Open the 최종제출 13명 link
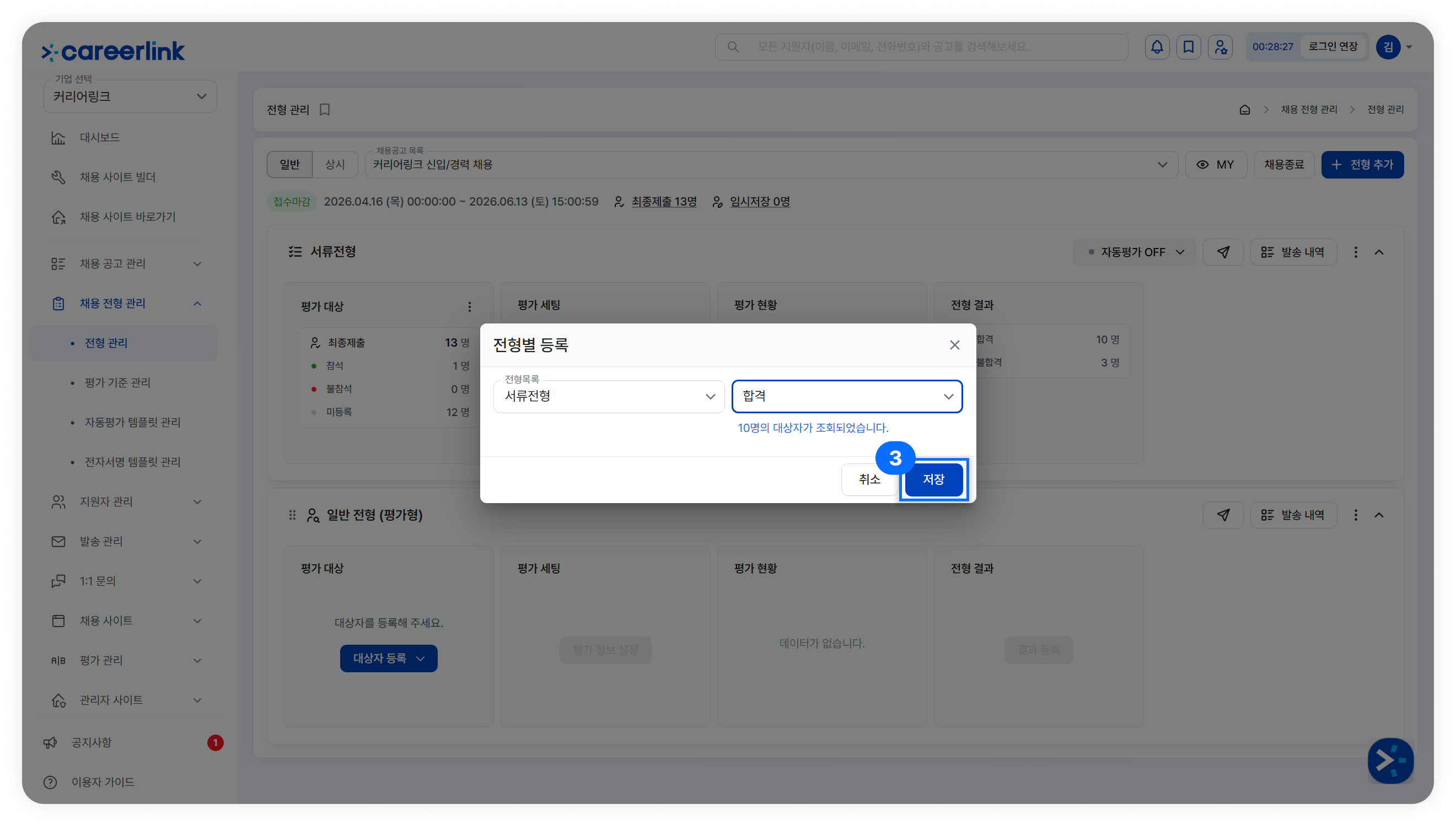This screenshot has width=1456, height=826. click(664, 202)
